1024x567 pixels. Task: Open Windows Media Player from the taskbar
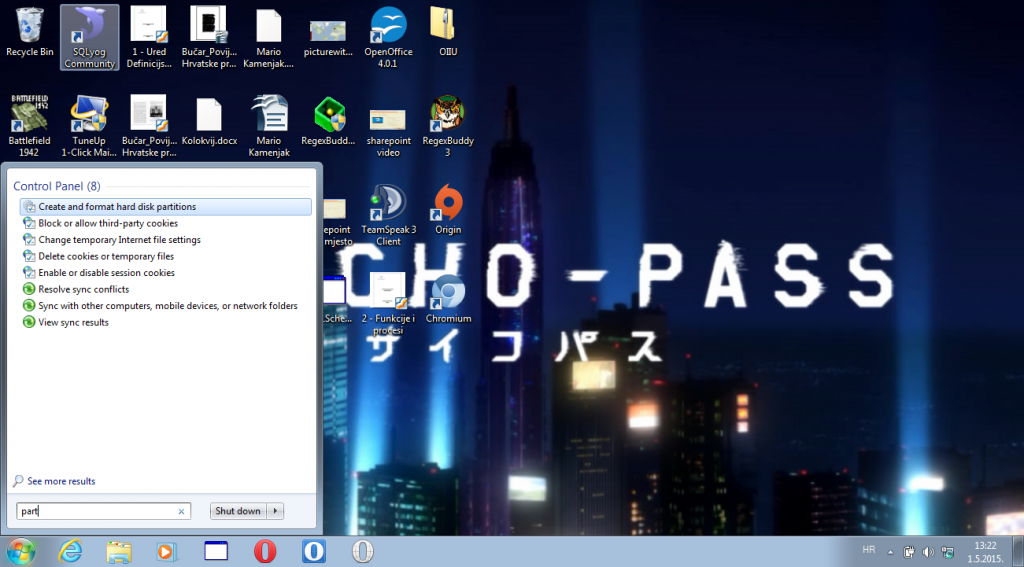(167, 552)
